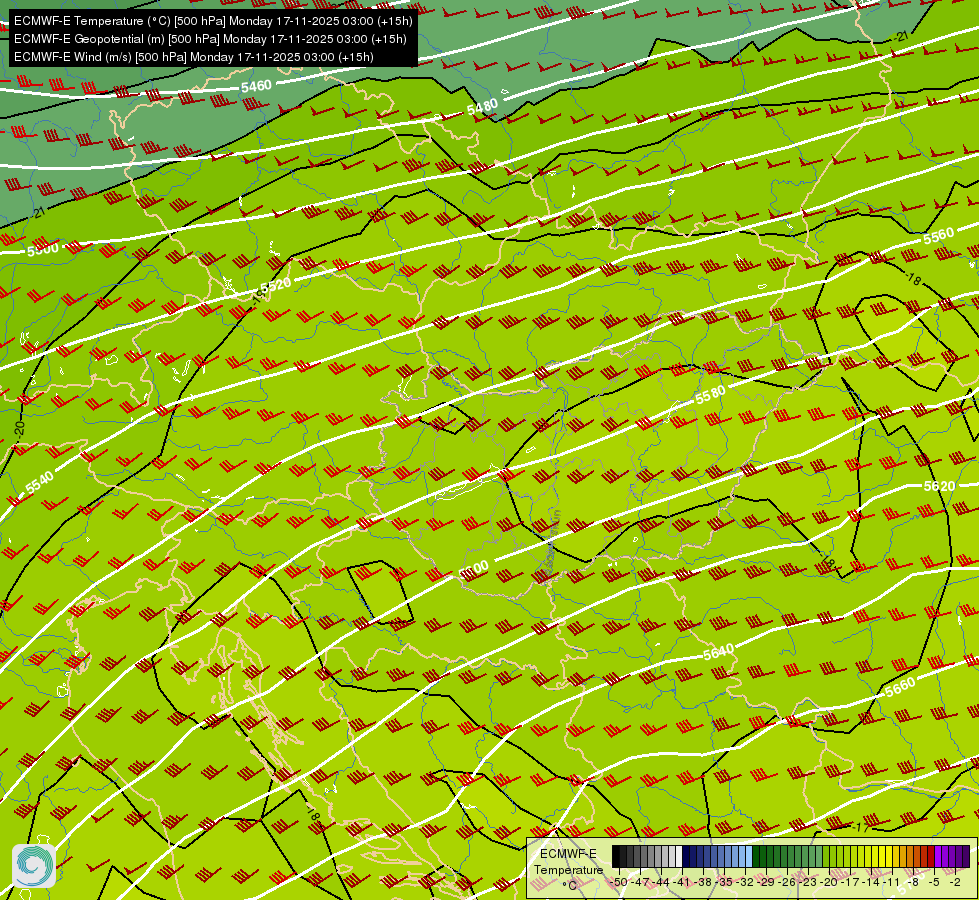Click the -11 value on the legend scale
The width and height of the screenshot is (979, 900).
point(892,882)
